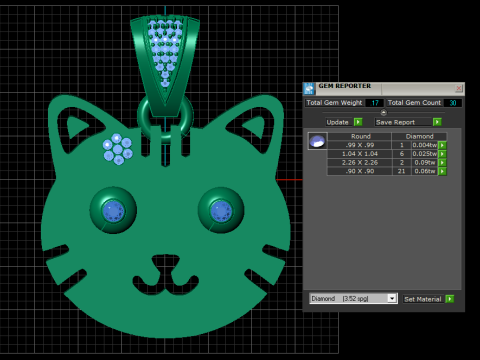Click the Set Material button
Screen dimensions: 480x360
tap(423, 299)
